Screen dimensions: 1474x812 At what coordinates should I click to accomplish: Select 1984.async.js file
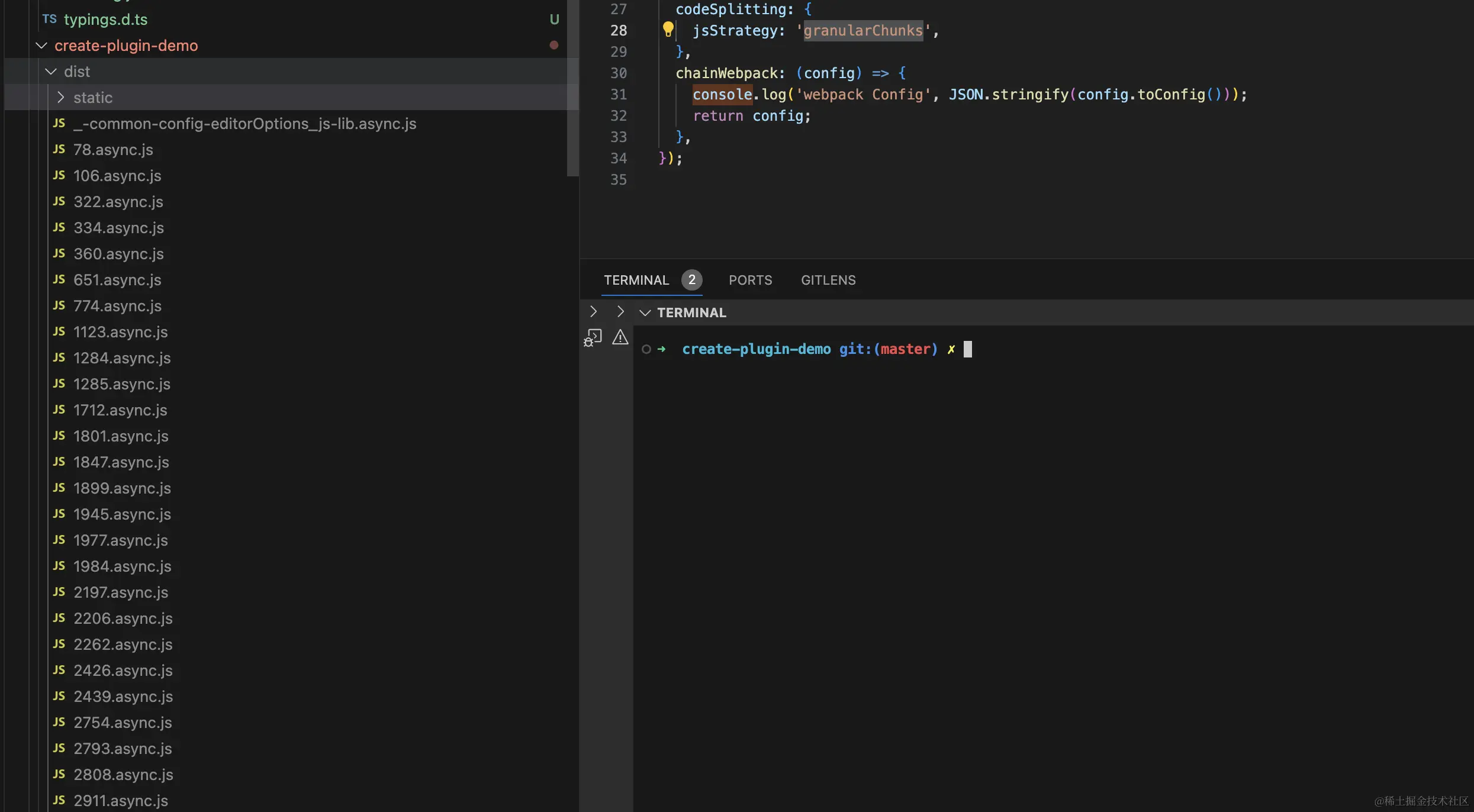(x=122, y=566)
